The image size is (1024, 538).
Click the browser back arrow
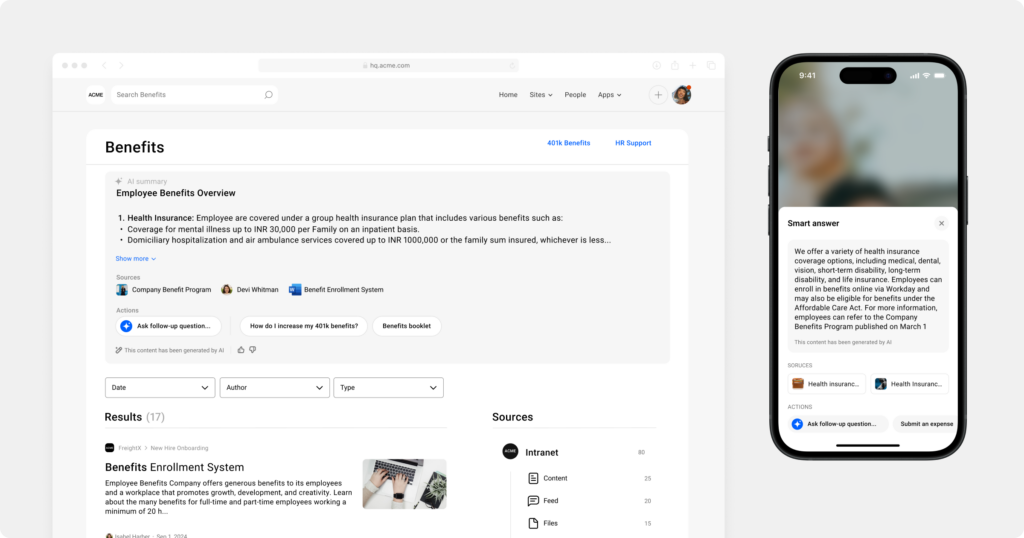click(x=104, y=65)
